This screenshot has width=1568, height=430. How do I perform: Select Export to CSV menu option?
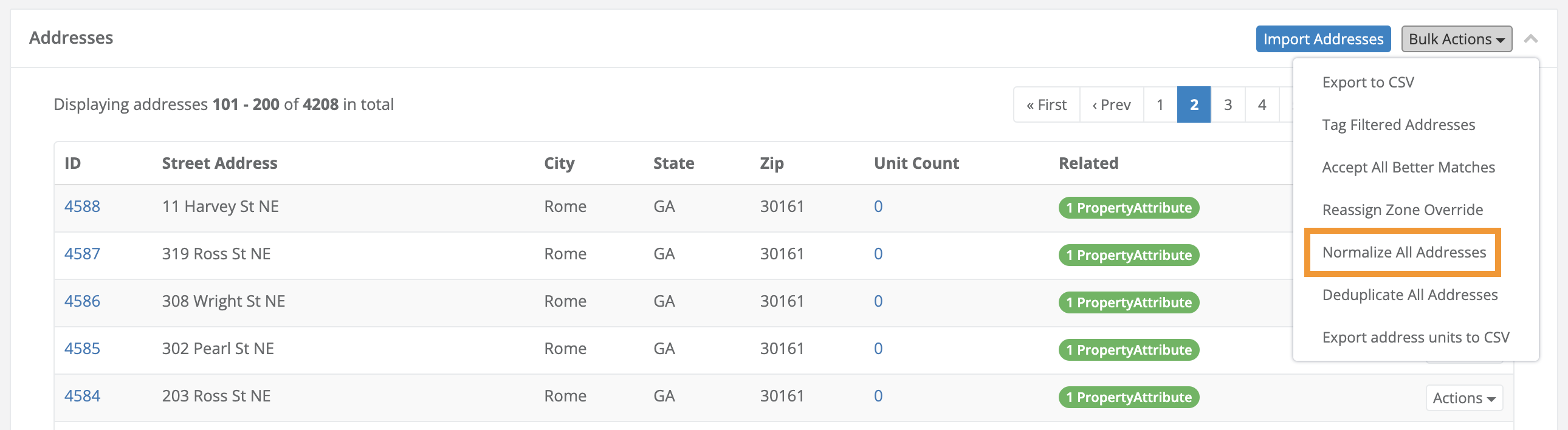1367,82
